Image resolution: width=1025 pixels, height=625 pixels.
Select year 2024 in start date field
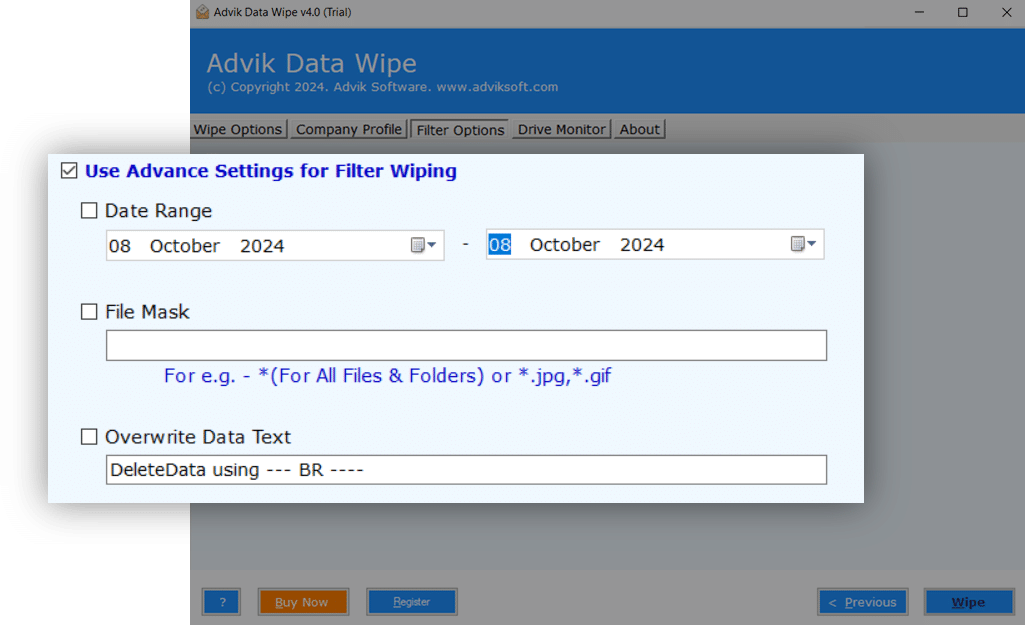[x=261, y=246]
